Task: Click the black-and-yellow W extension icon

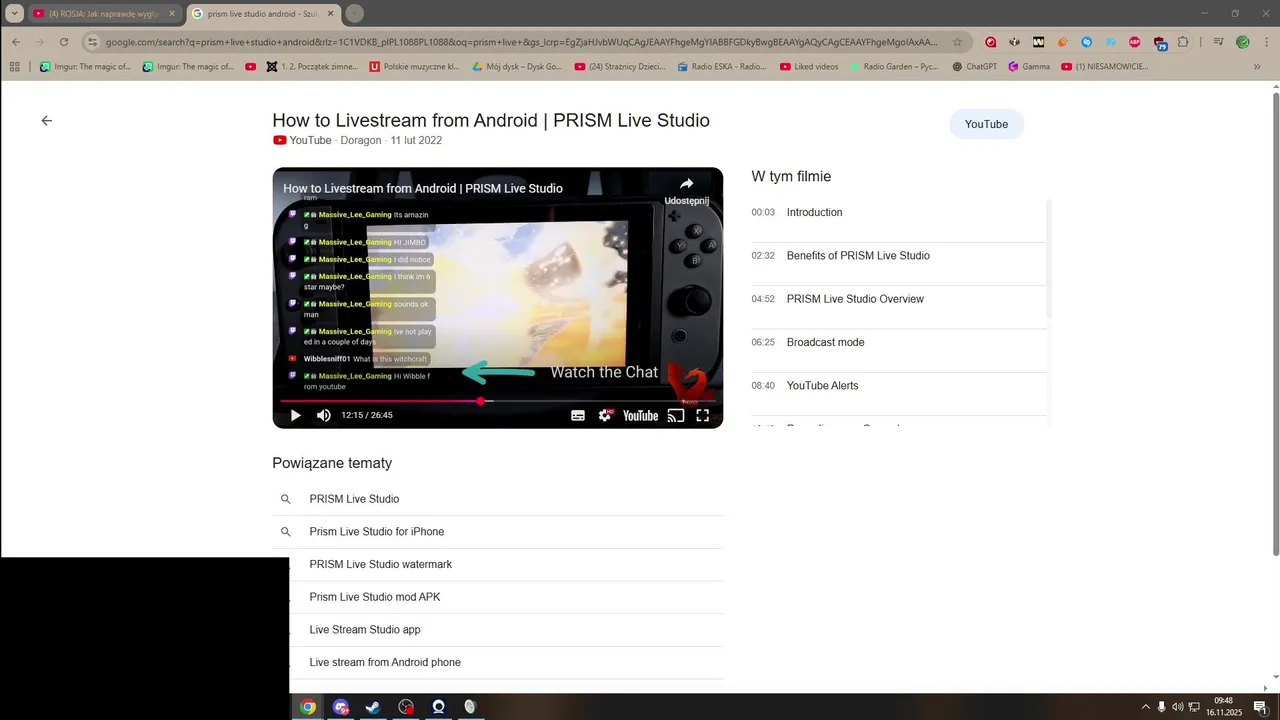Action: pyautogui.click(x=1038, y=42)
